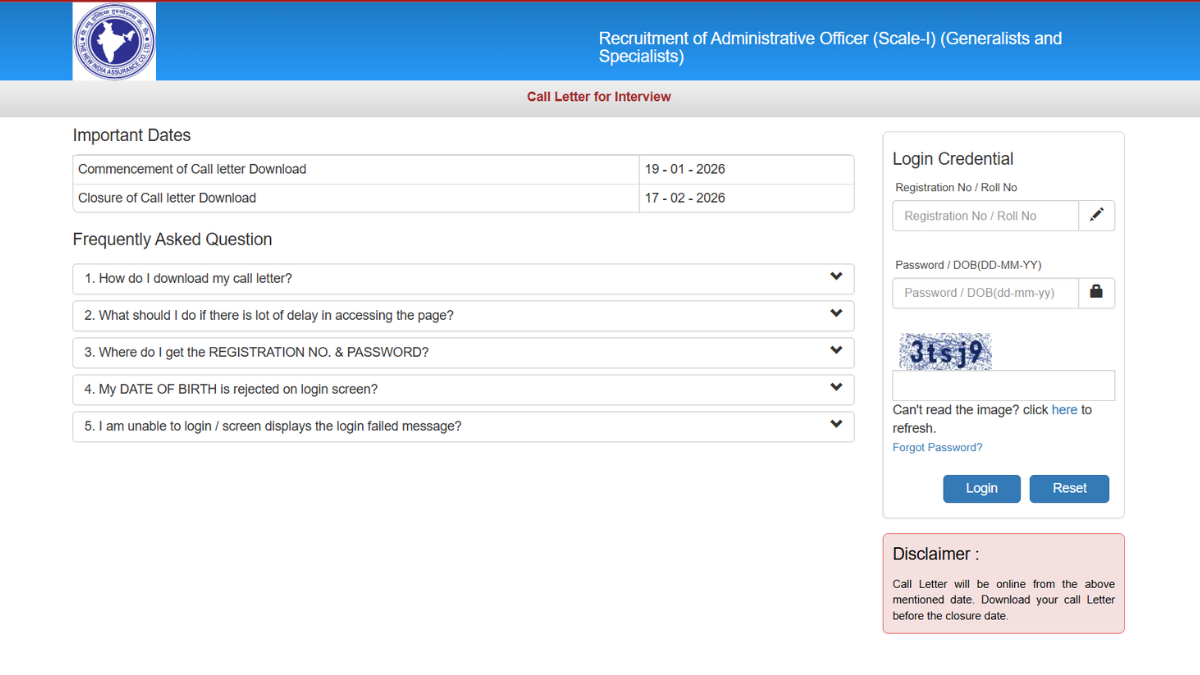Select the captcha text entry box
Image resolution: width=1200 pixels, height=675 pixels.
(1003, 386)
